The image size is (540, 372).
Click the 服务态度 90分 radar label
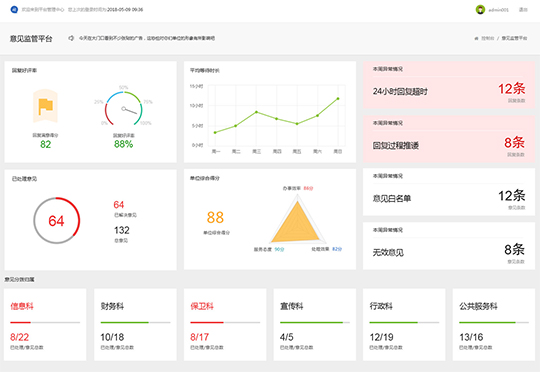click(x=269, y=249)
